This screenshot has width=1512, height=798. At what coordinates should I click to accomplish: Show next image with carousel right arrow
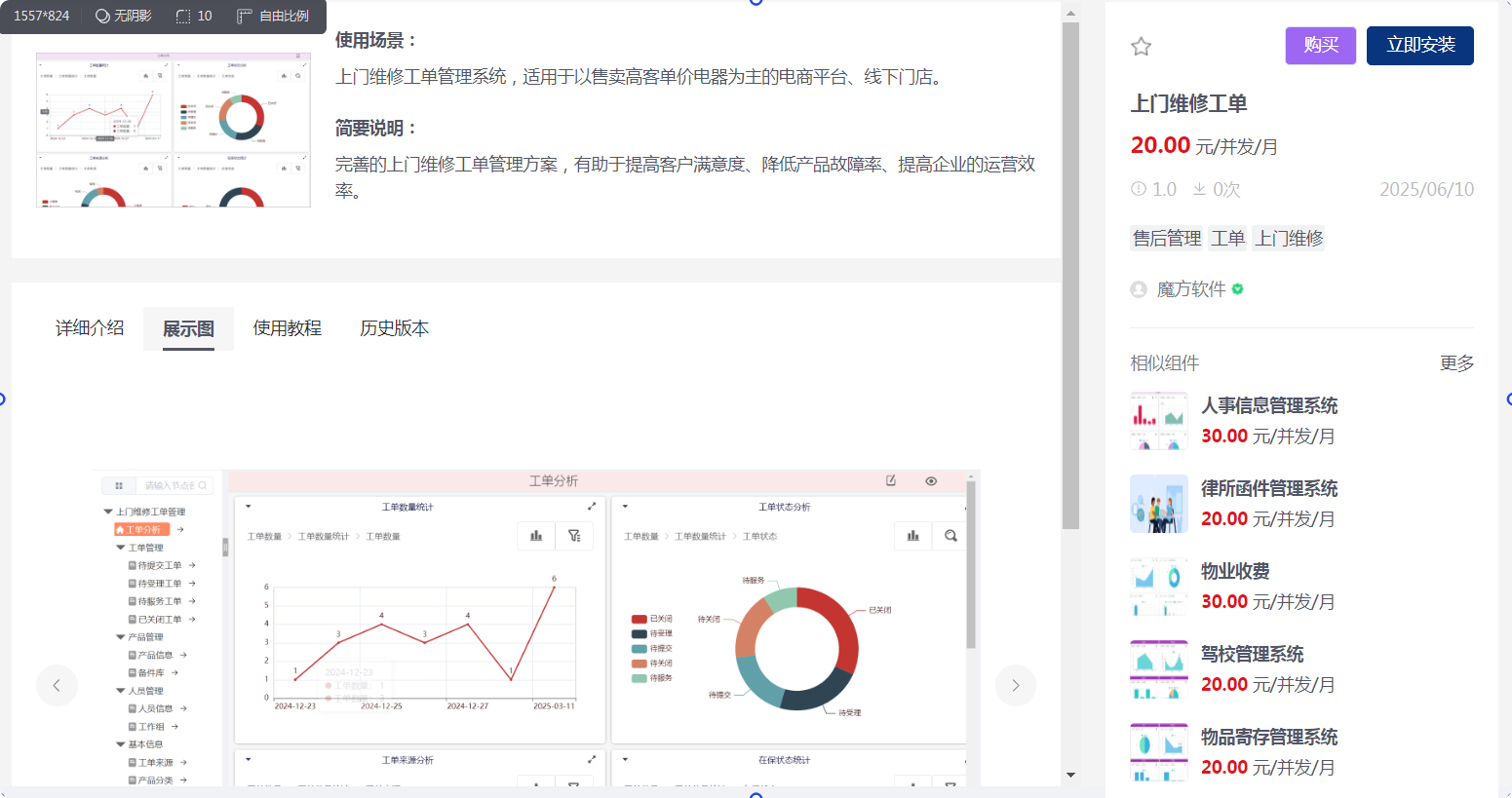click(1016, 685)
